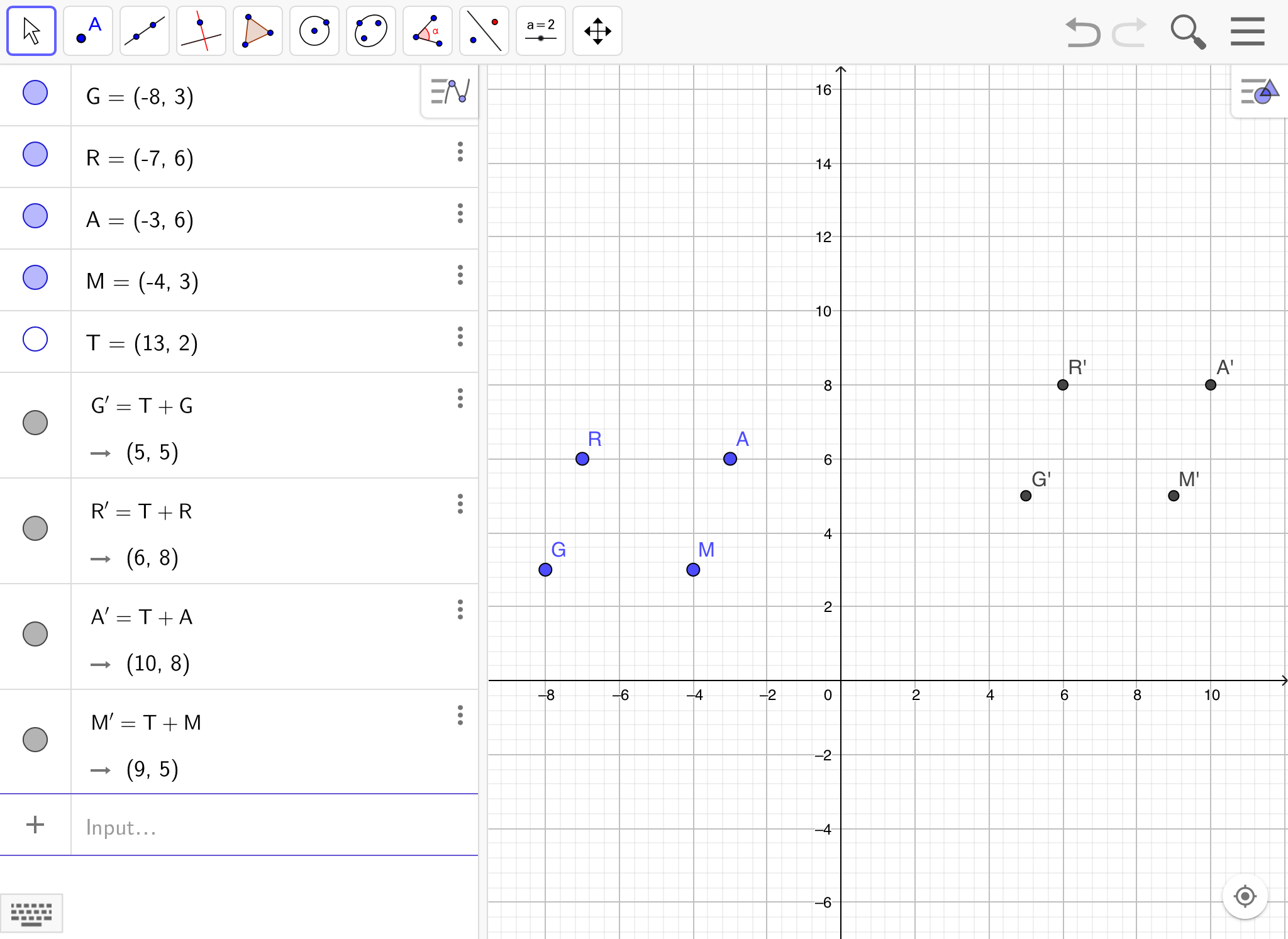Select the Reflect about Line tool
Image resolution: width=1288 pixels, height=939 pixels.
484,31
